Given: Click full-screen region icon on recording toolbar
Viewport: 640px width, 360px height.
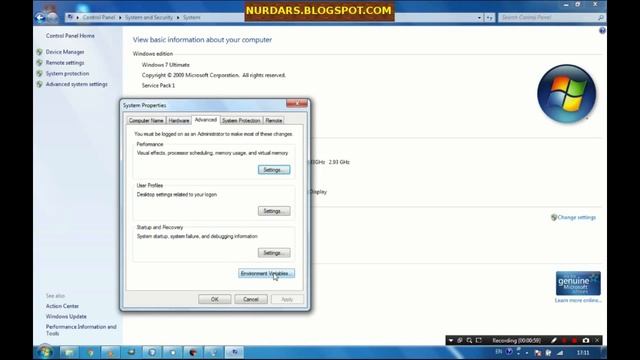Looking at the screenshot, I should tap(479, 340).
